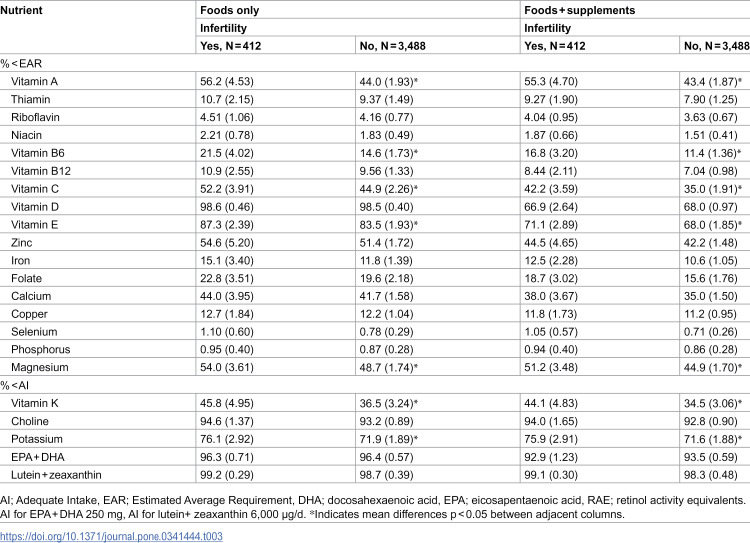The height and width of the screenshot is (543, 750).
Task: Select cell value 36.5 (3.24)*
Action: [x=389, y=403]
